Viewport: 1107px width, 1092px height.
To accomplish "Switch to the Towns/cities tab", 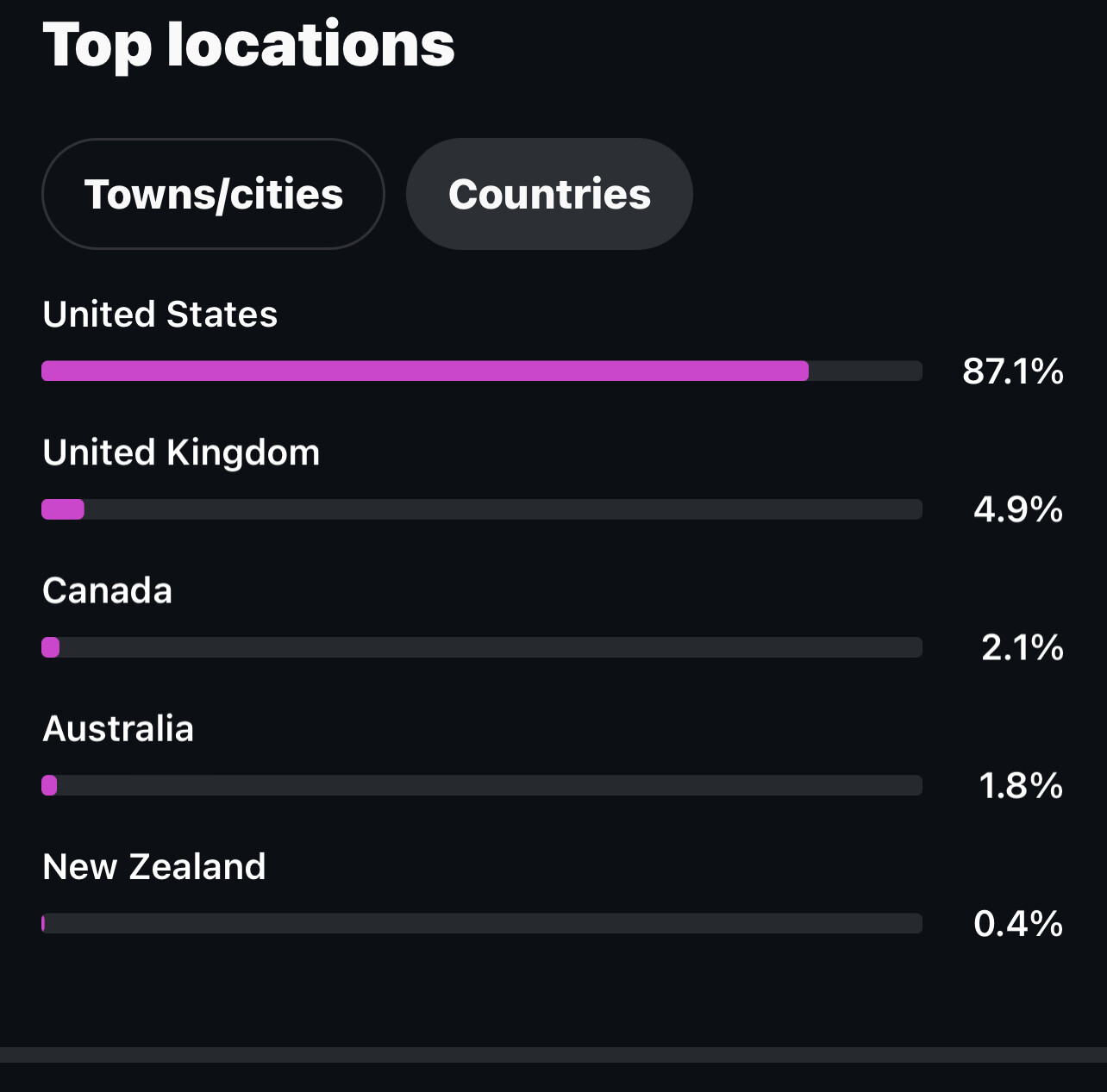I will (x=213, y=194).
